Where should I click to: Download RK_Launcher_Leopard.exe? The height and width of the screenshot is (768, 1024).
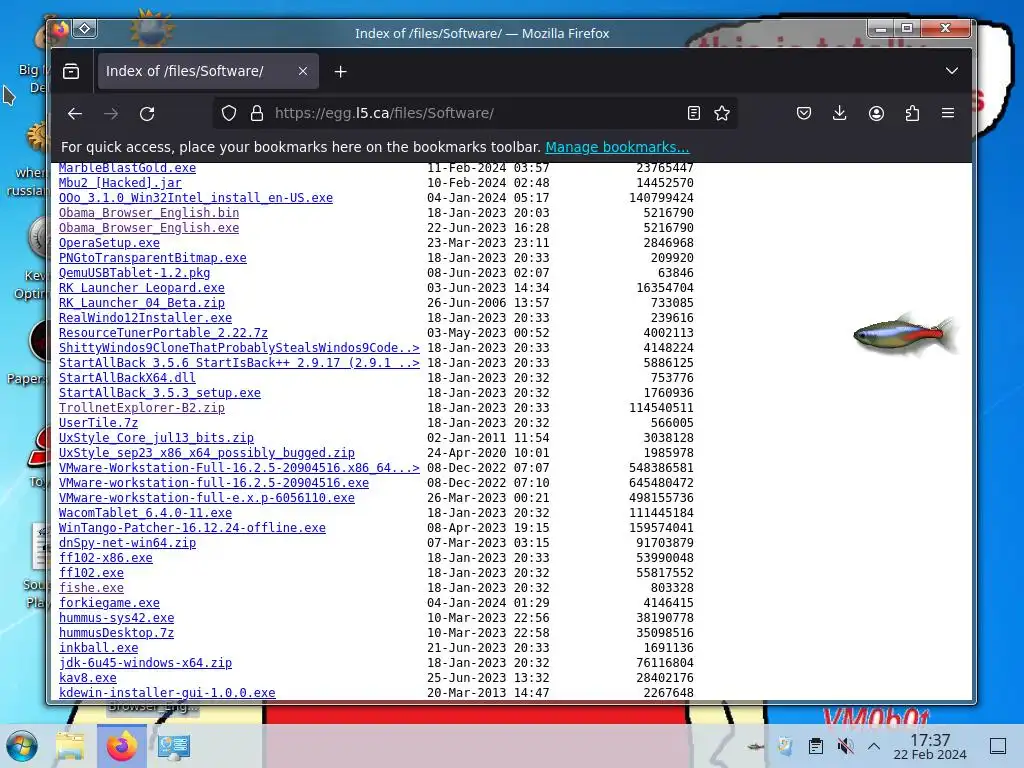(x=142, y=288)
